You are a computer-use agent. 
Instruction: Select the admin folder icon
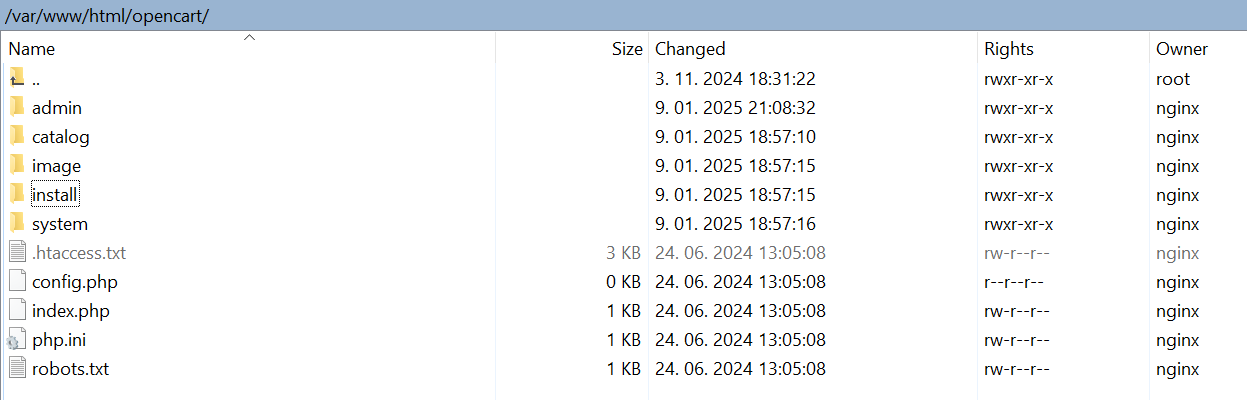[x=16, y=107]
